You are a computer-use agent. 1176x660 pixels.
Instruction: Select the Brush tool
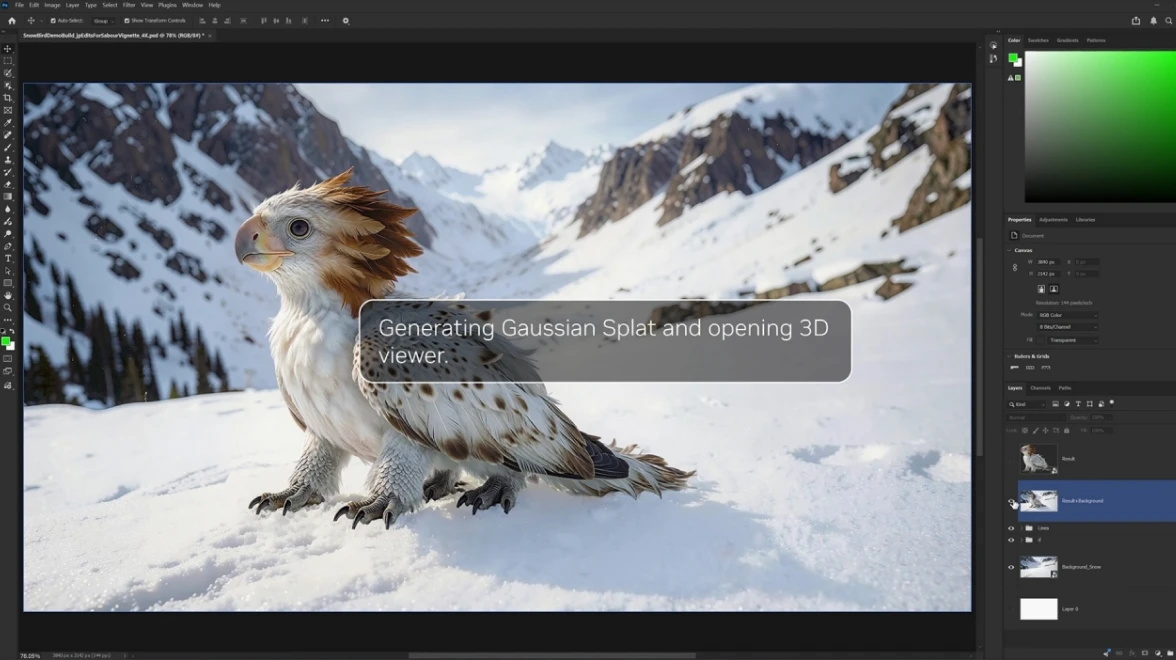[x=8, y=147]
